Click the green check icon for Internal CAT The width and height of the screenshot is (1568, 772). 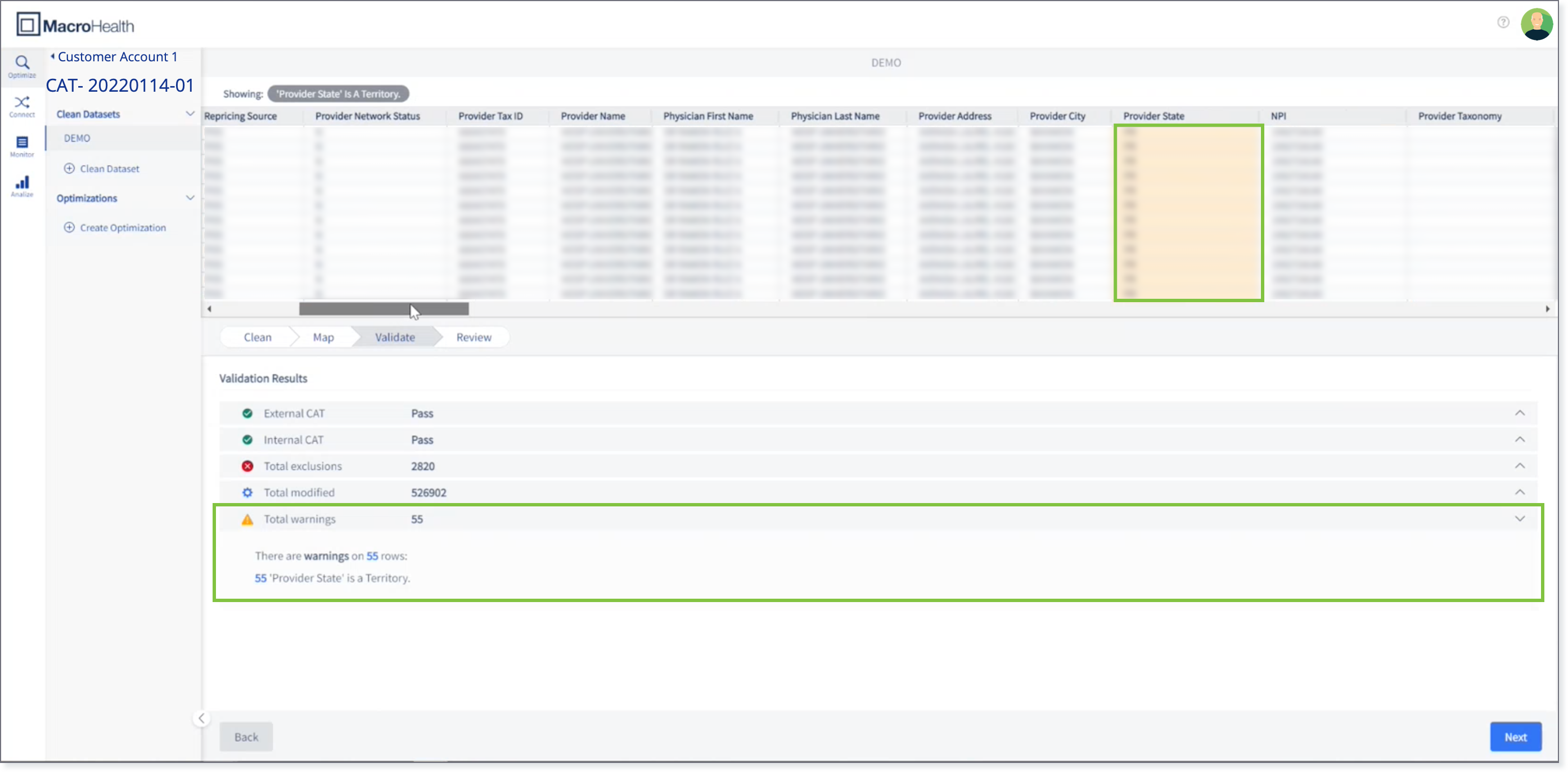click(x=247, y=439)
